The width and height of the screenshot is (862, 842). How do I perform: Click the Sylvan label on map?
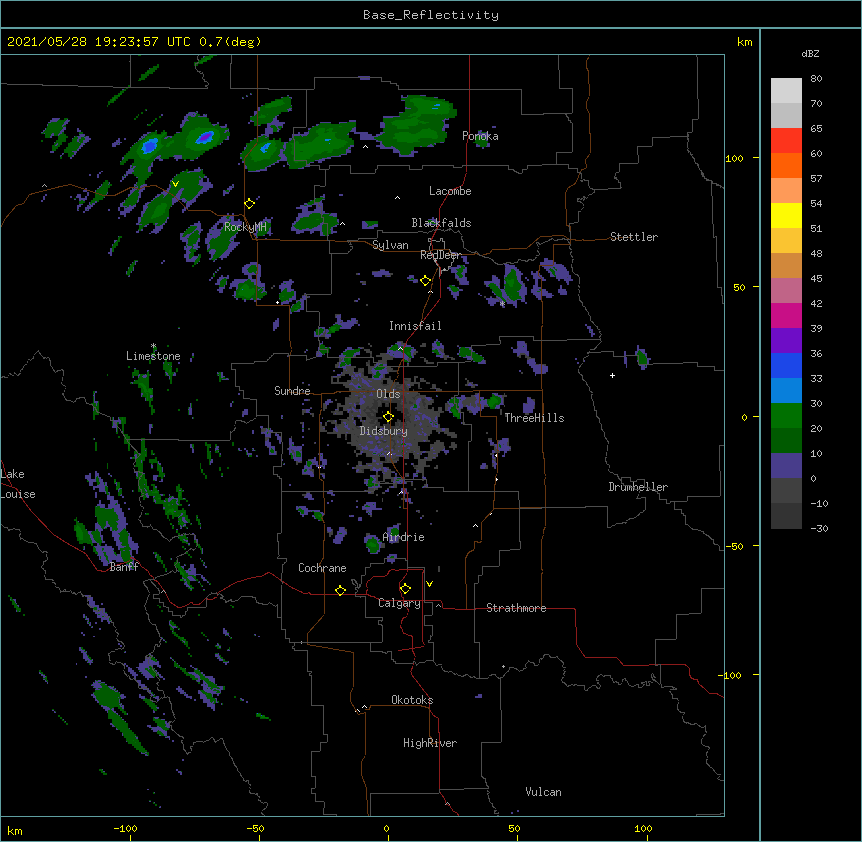click(x=390, y=245)
